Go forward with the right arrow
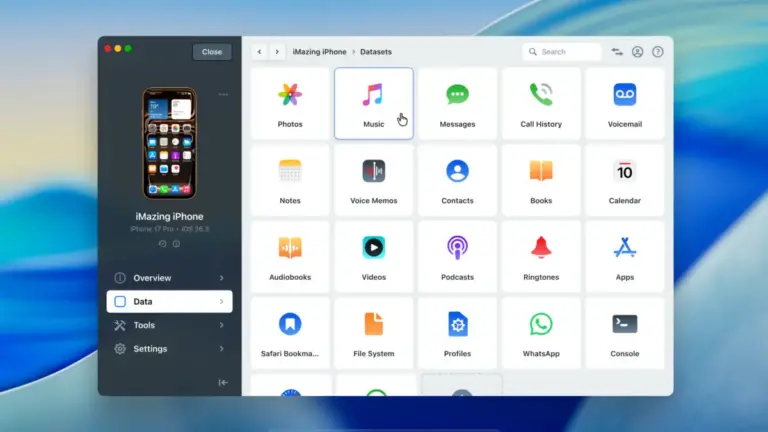768x432 pixels. point(277,52)
